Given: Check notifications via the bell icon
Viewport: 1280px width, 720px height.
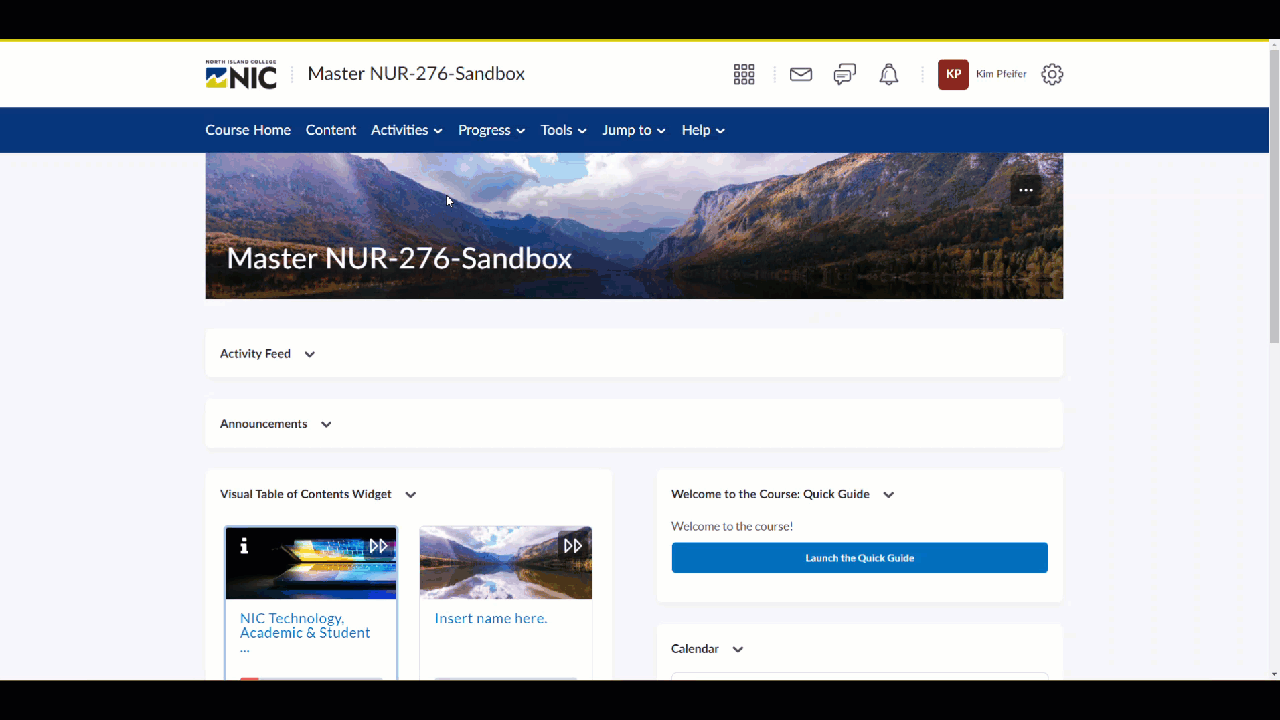Looking at the screenshot, I should (x=888, y=74).
